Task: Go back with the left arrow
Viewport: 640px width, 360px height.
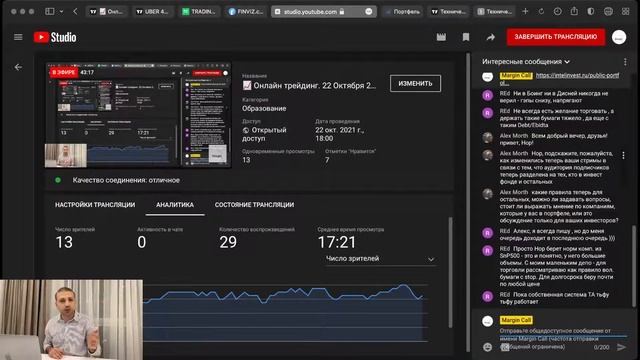Action: click(18, 67)
